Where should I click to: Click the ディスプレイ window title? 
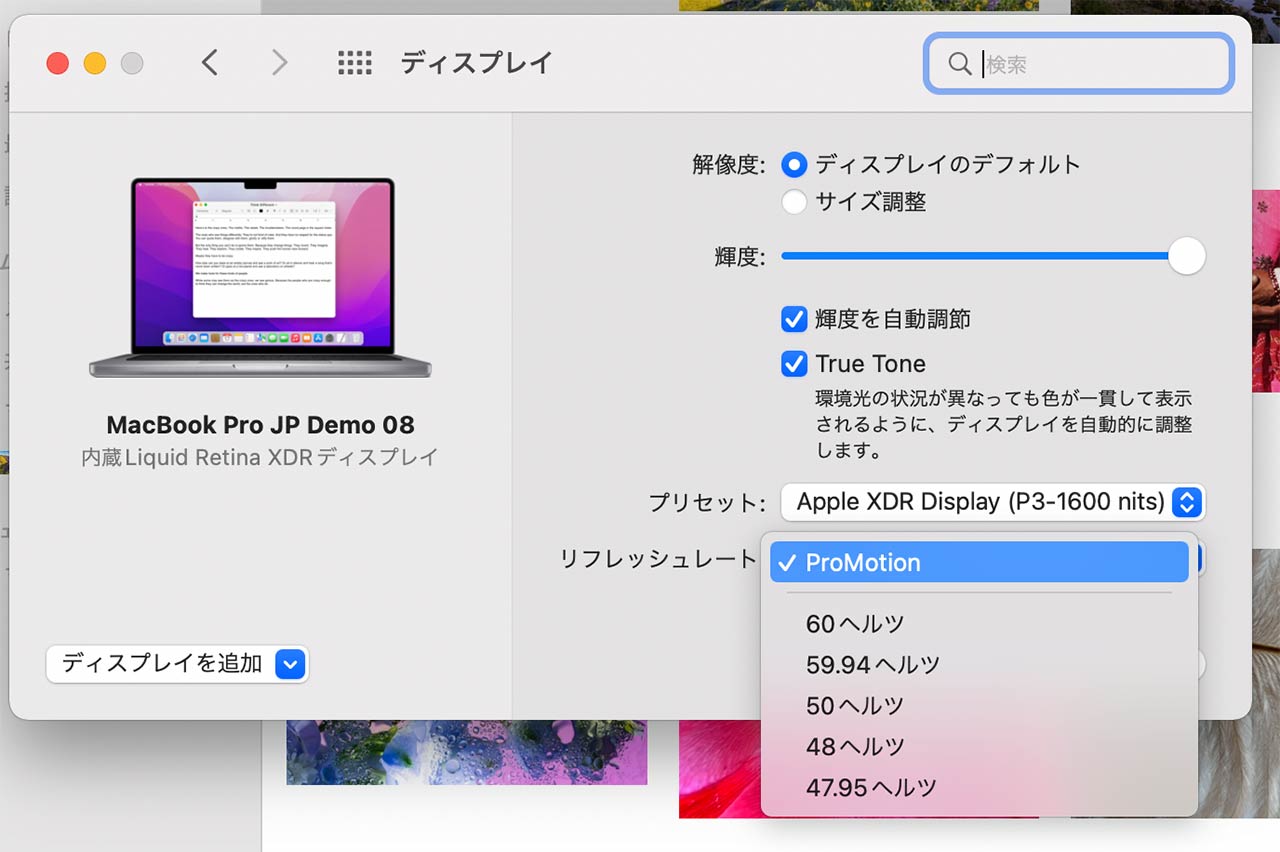click(476, 64)
